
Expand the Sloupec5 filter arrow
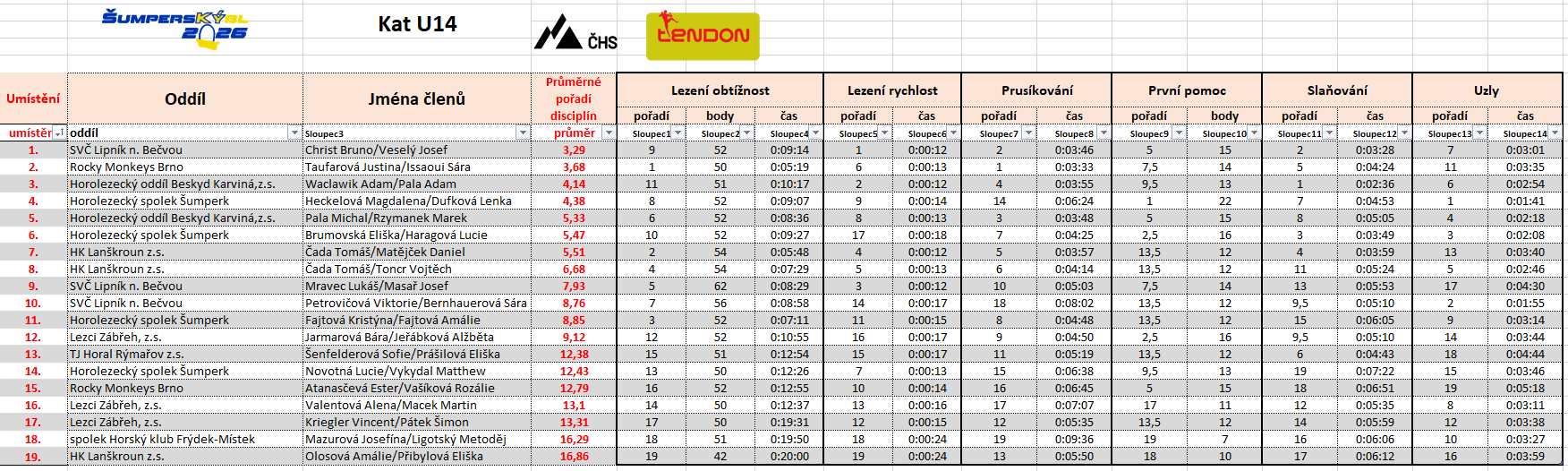point(884,133)
